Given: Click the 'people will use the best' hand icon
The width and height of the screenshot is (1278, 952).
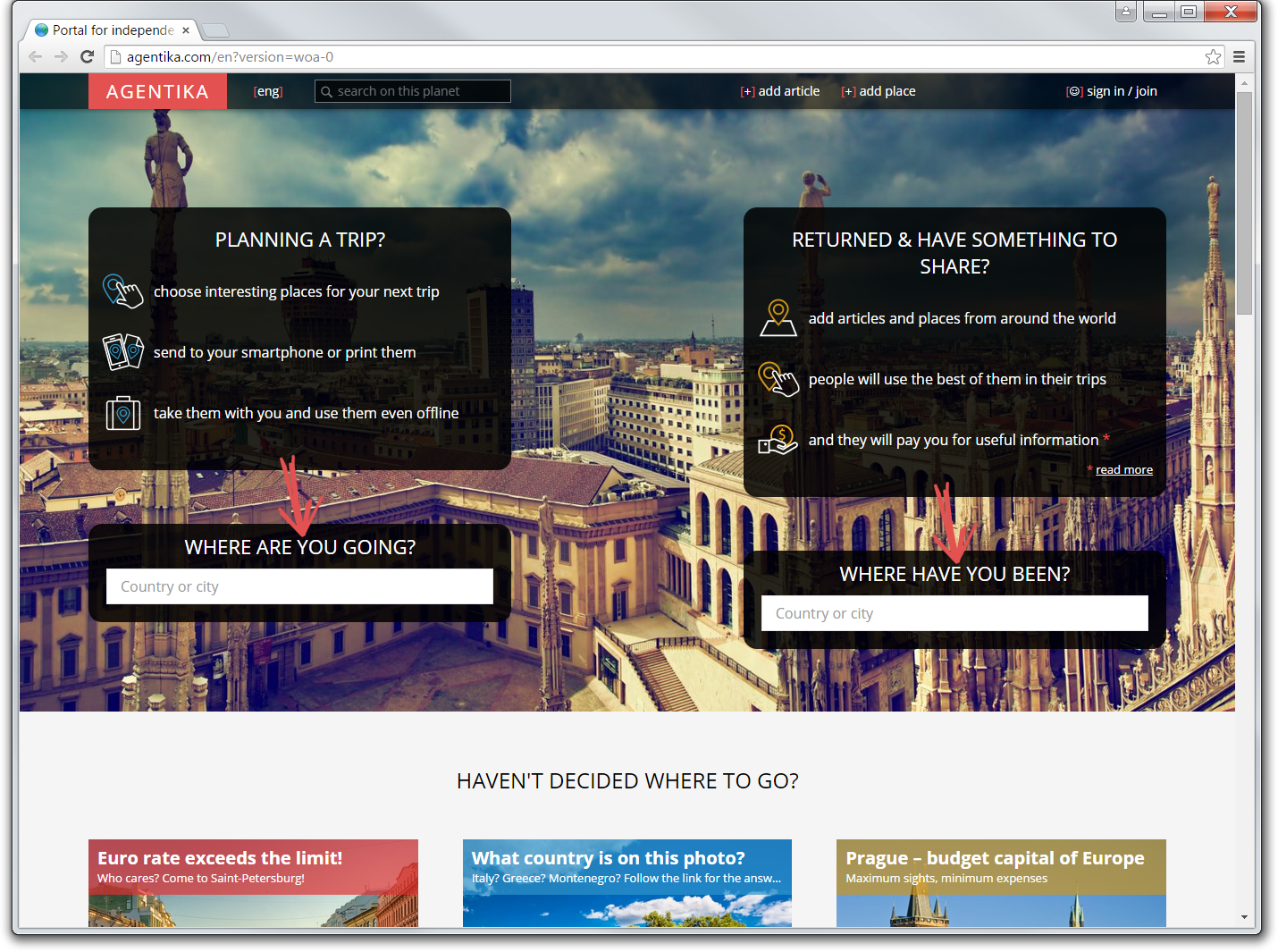Looking at the screenshot, I should (778, 379).
